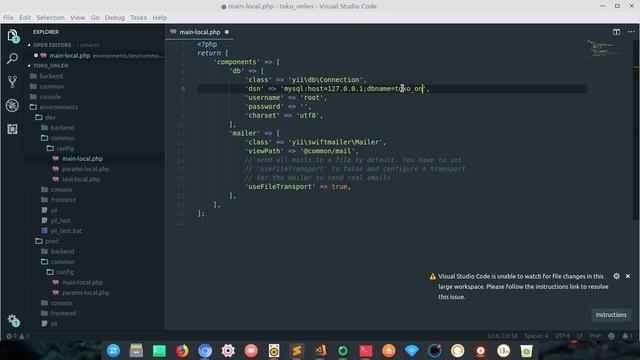640x360 pixels.
Task: Collapse the TOKO_ONLEN workspace section
Action: tap(51, 66)
